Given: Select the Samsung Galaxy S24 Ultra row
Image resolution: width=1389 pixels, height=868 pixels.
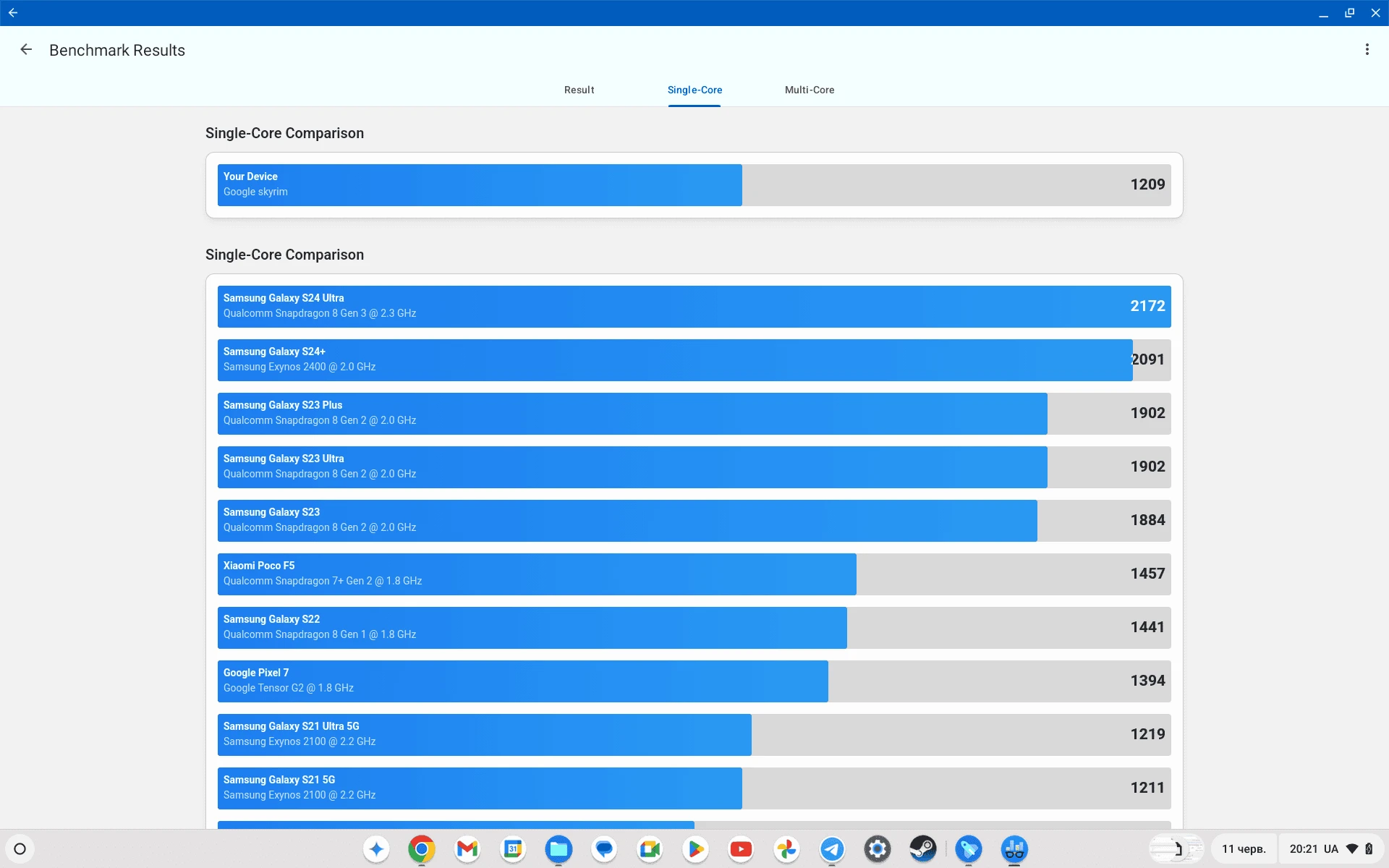Looking at the screenshot, I should [694, 307].
